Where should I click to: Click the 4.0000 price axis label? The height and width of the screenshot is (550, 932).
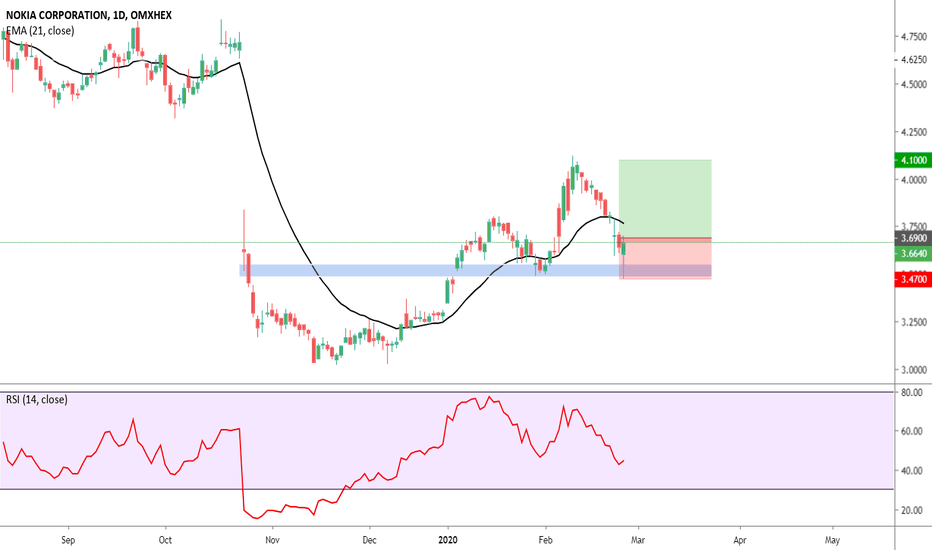914,180
